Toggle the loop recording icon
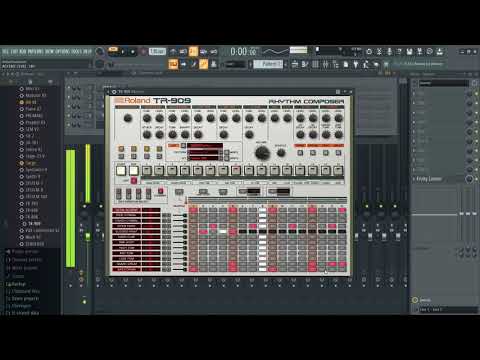The height and width of the screenshot is (360, 480). pos(214,52)
